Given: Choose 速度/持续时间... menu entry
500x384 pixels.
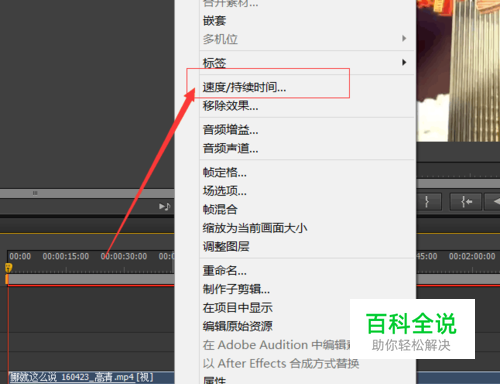Looking at the screenshot, I should click(x=244, y=87).
